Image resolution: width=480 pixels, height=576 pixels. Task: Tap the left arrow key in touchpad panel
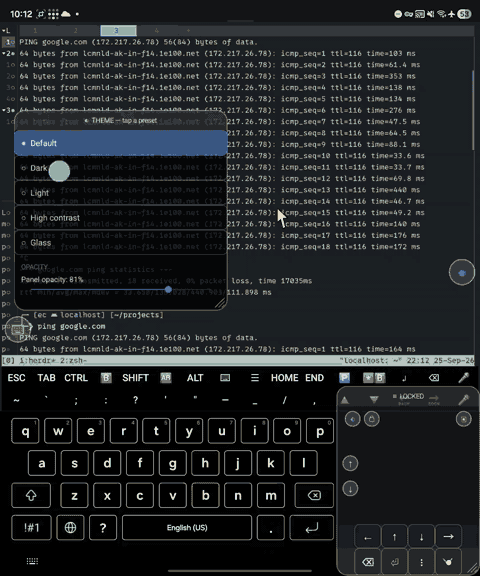click(x=368, y=537)
